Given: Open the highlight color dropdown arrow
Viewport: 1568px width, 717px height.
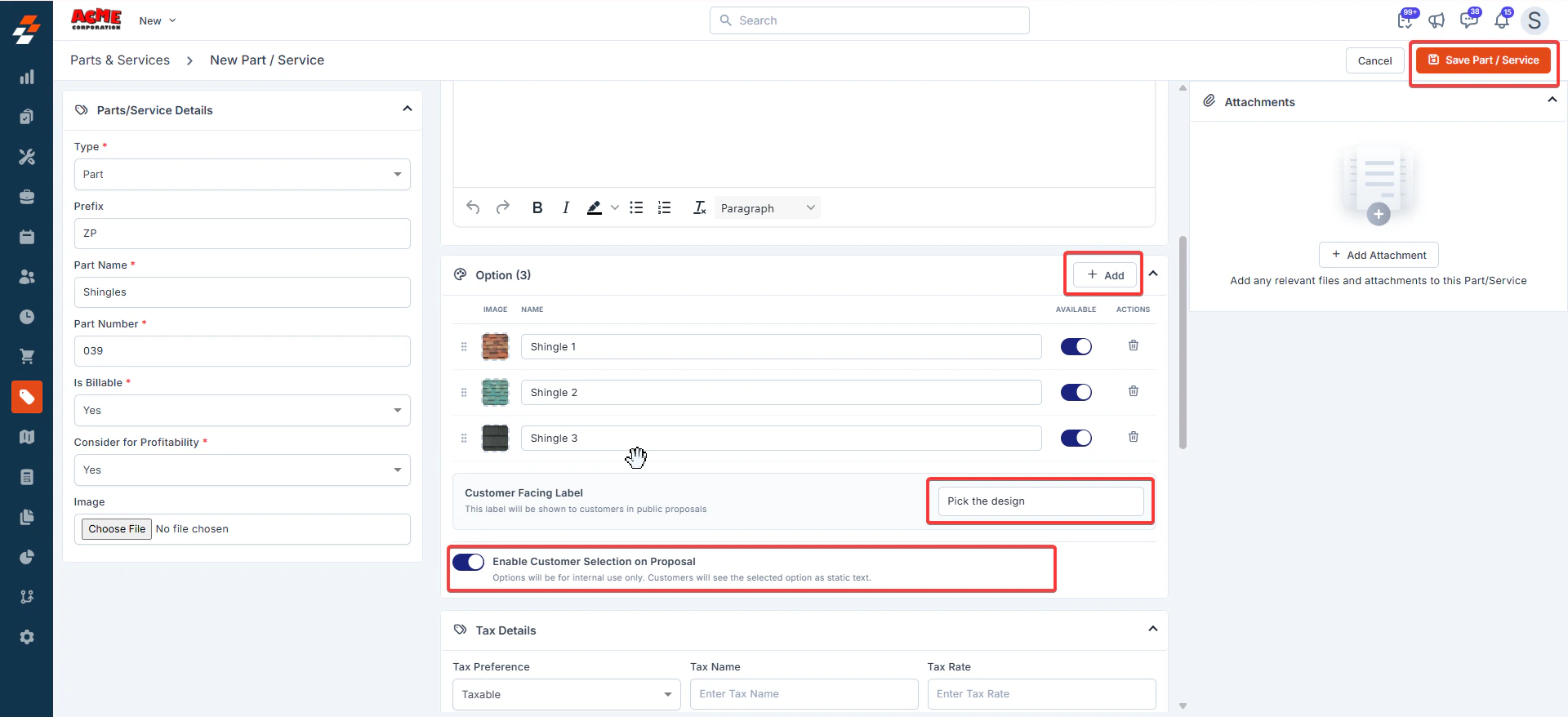Looking at the screenshot, I should click(x=615, y=207).
